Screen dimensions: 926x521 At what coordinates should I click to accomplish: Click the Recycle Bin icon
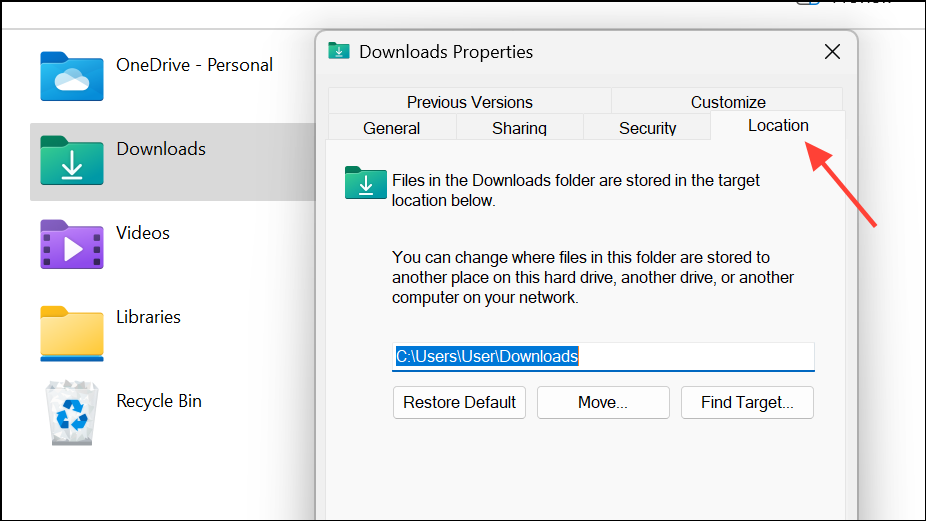coord(71,413)
